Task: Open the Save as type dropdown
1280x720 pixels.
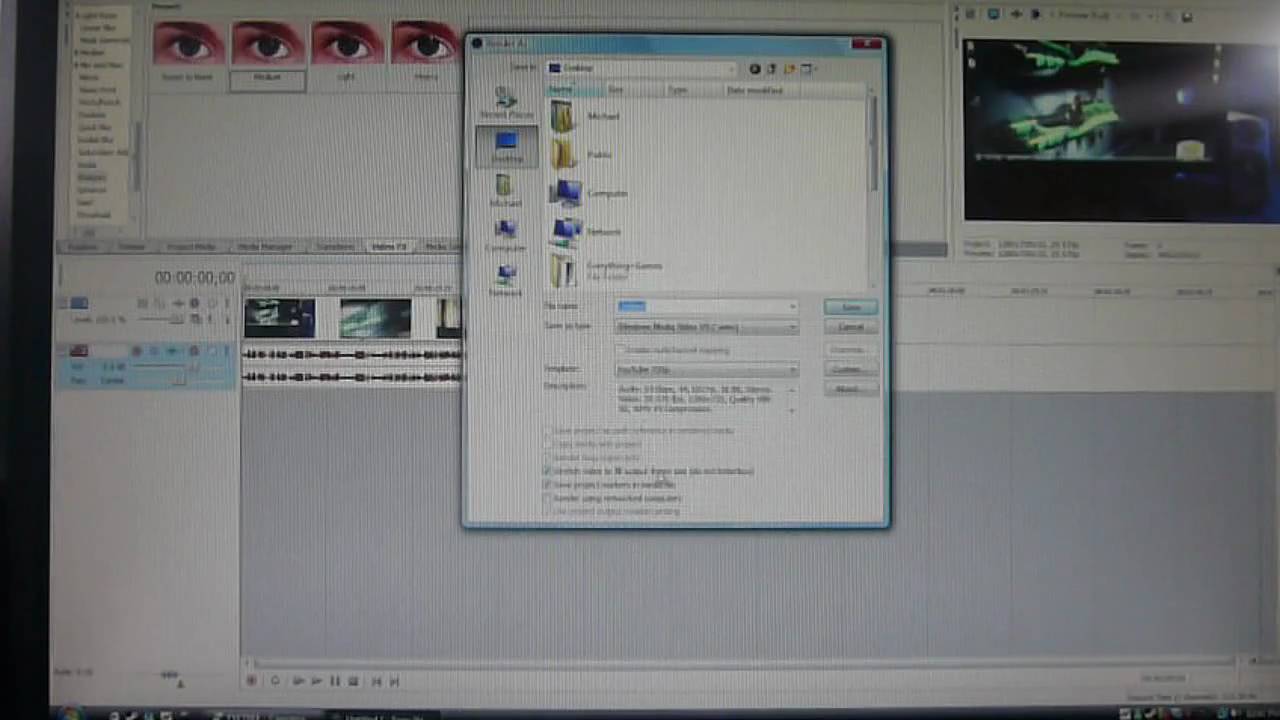Action: pos(707,327)
